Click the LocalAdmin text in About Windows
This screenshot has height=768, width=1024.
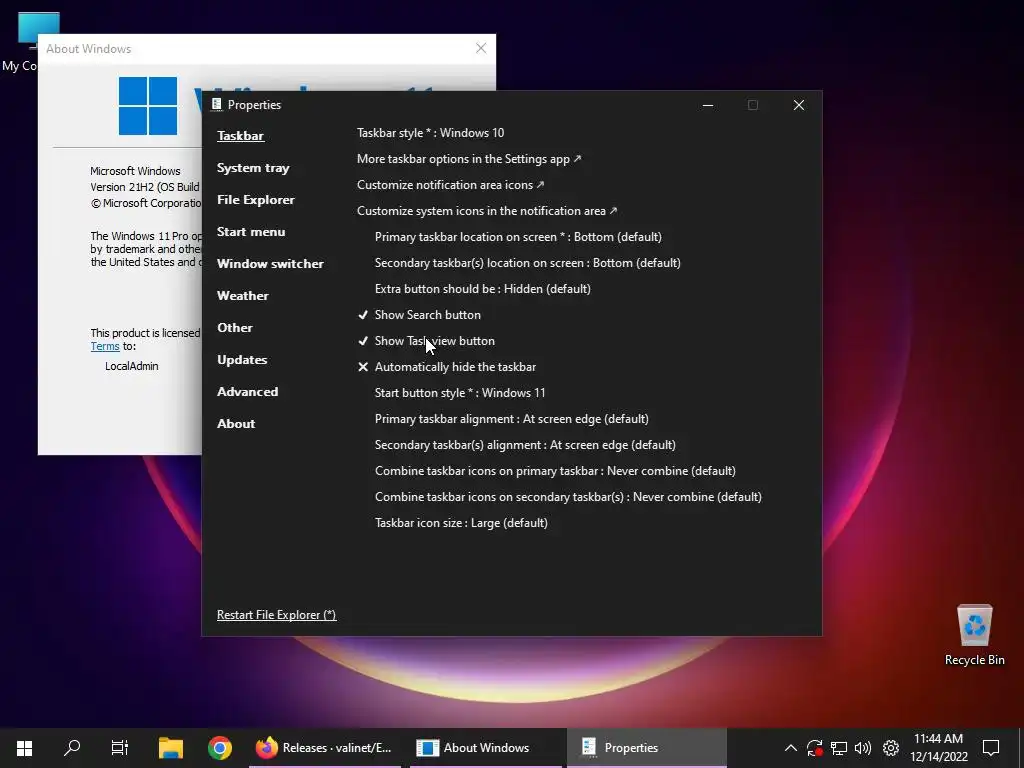(x=131, y=366)
